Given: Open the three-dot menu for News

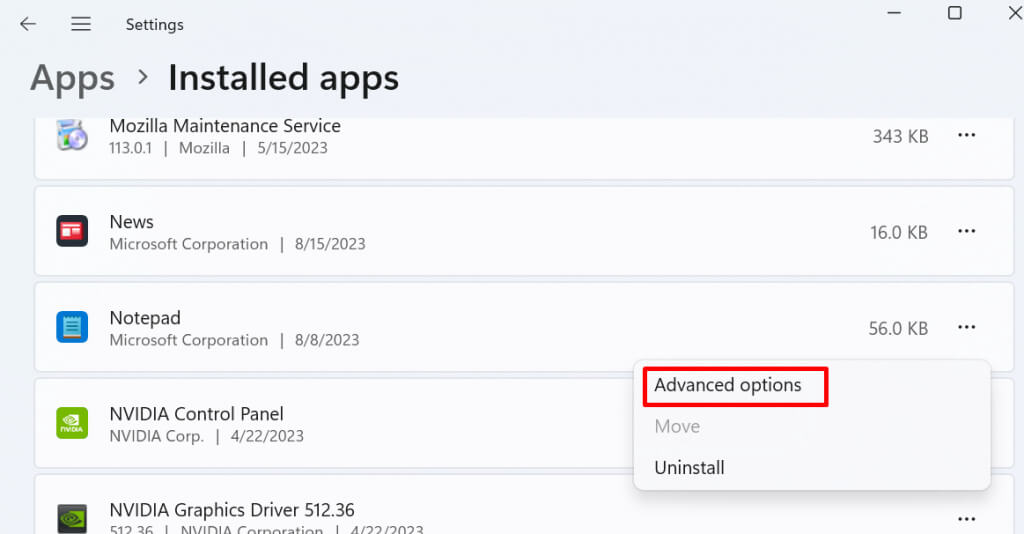Looking at the screenshot, I should coord(966,232).
